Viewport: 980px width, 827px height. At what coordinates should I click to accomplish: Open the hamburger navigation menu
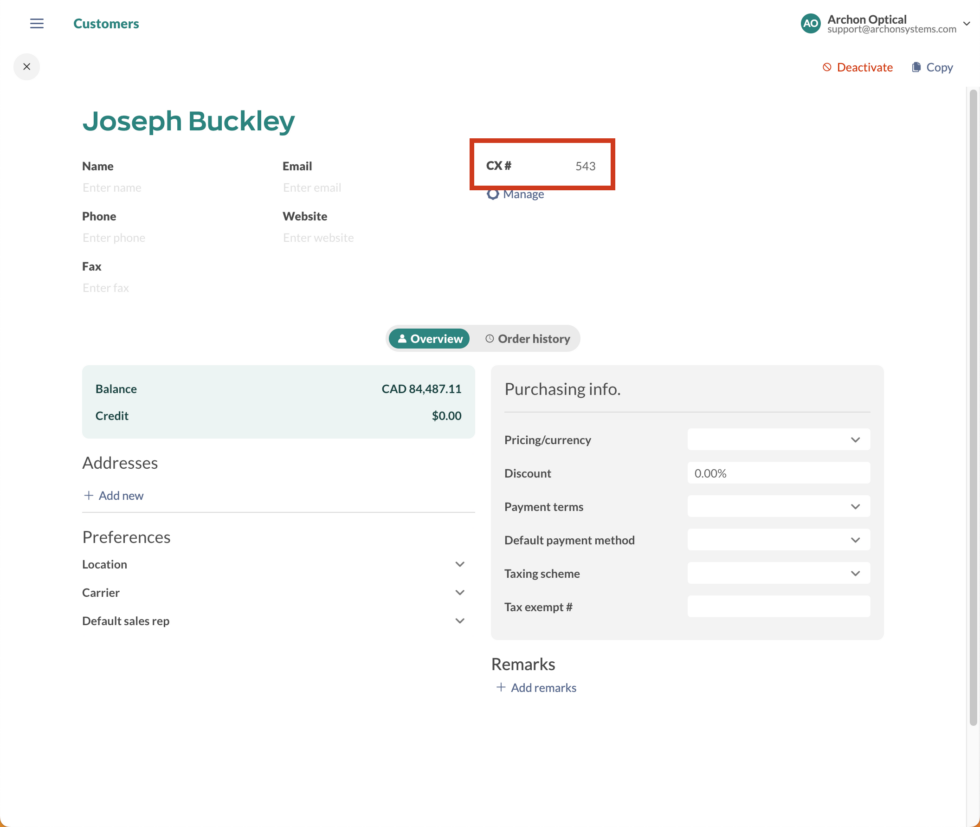tap(37, 23)
